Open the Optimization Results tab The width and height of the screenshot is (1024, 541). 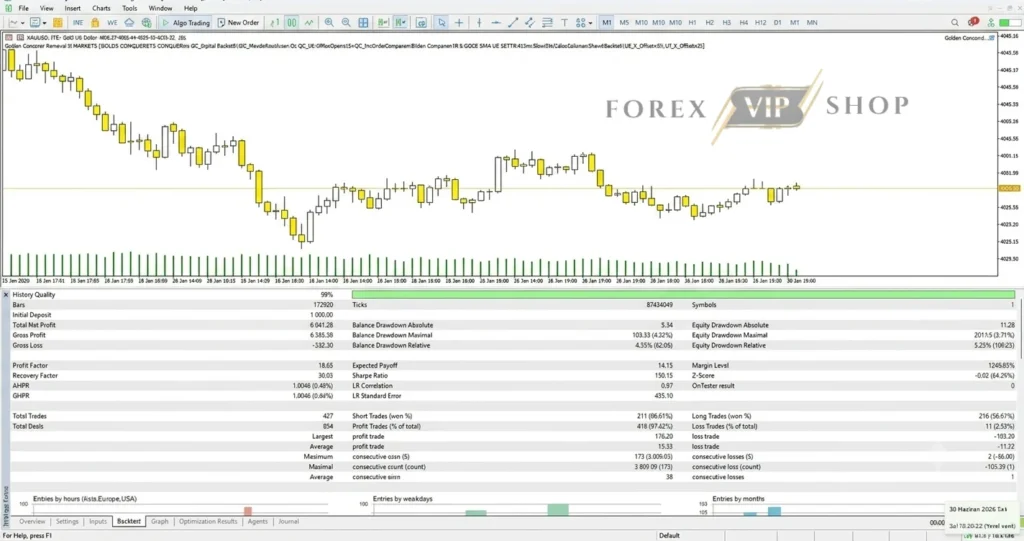pos(208,521)
